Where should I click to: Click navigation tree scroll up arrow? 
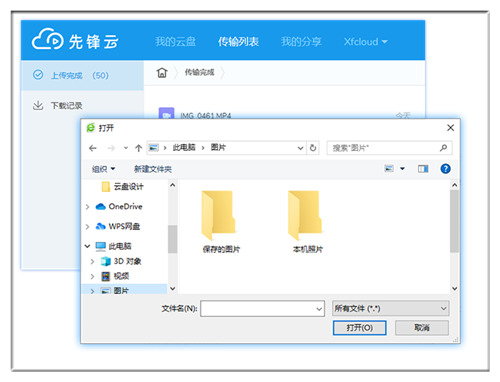coord(172,185)
